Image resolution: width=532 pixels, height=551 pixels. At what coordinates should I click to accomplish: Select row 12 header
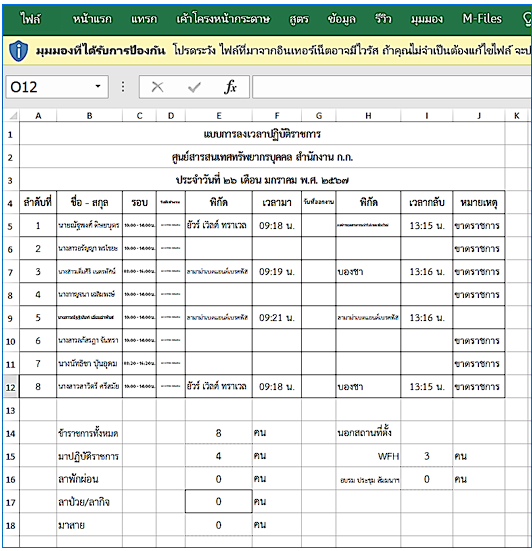(11, 387)
